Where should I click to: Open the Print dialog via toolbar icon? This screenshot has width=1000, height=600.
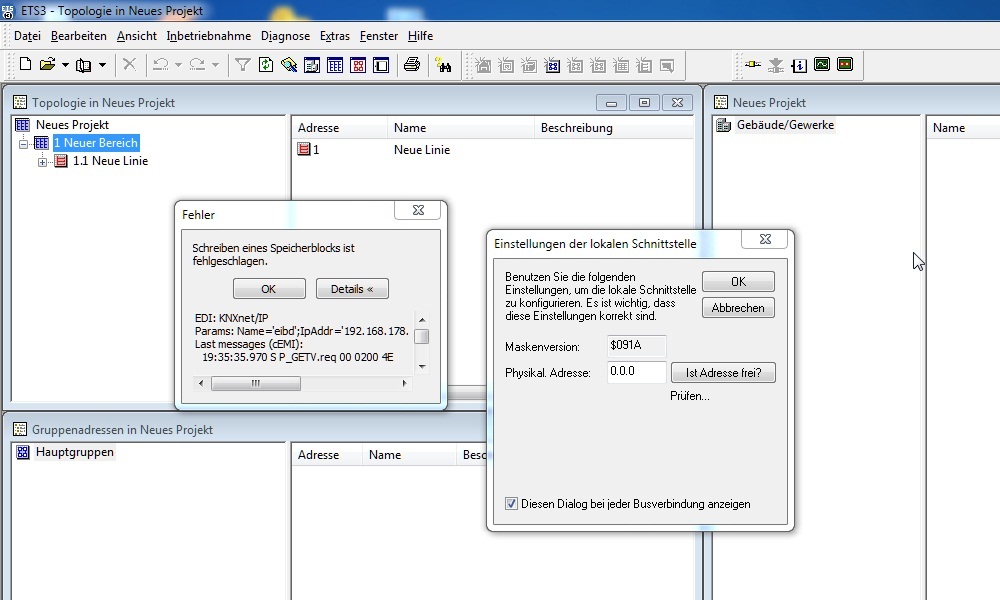click(x=411, y=64)
